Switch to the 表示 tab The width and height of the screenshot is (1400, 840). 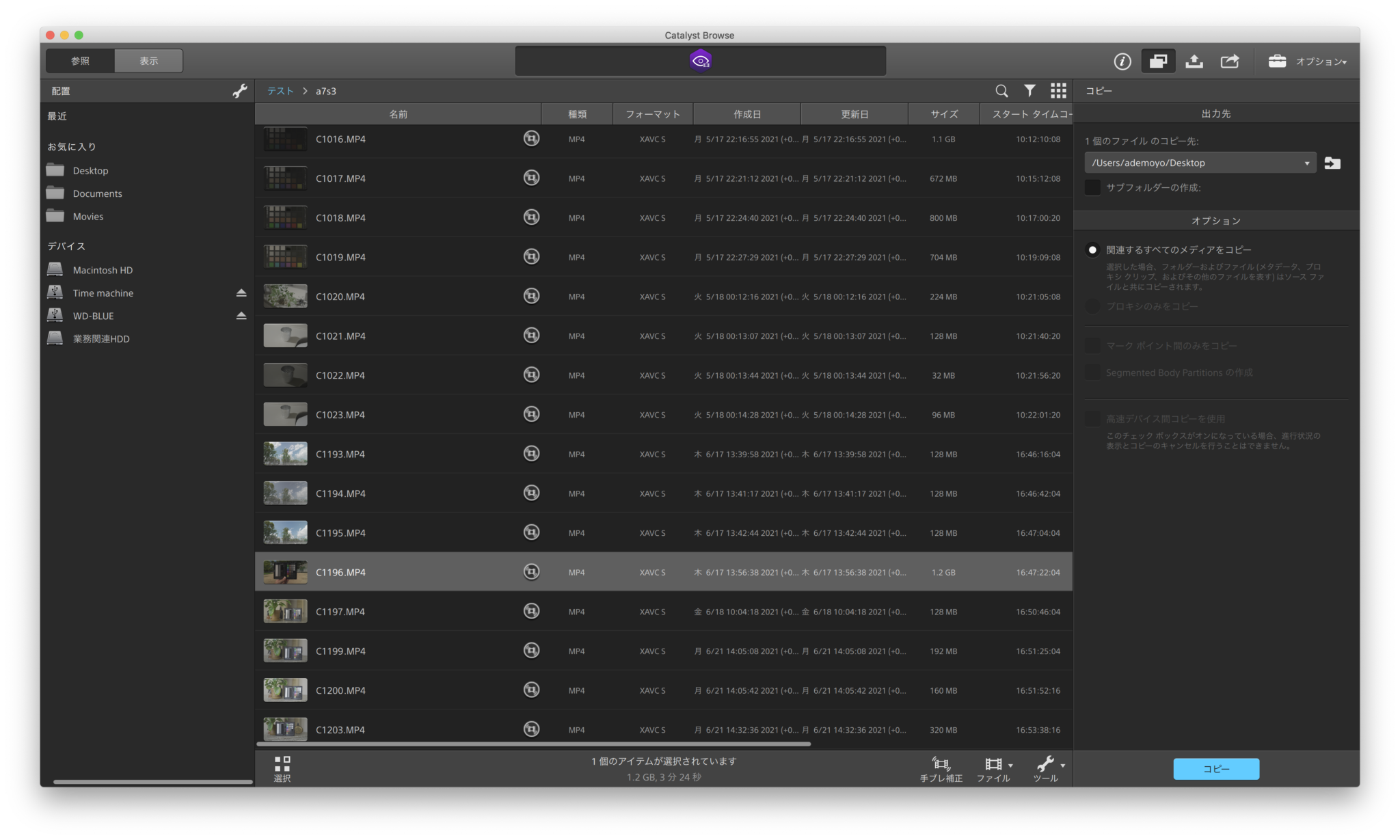(x=148, y=61)
